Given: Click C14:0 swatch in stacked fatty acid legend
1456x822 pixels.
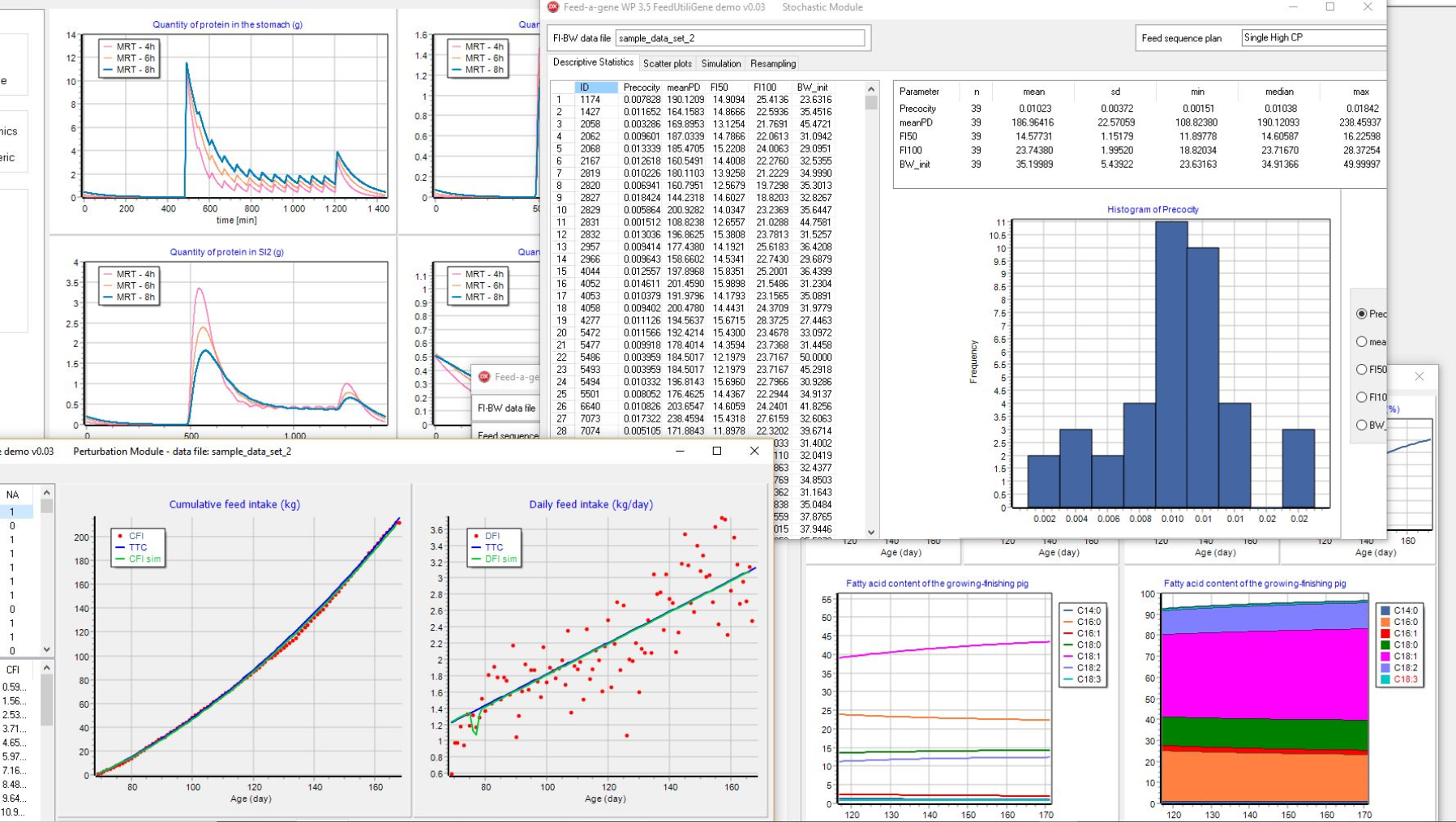Looking at the screenshot, I should (1385, 610).
